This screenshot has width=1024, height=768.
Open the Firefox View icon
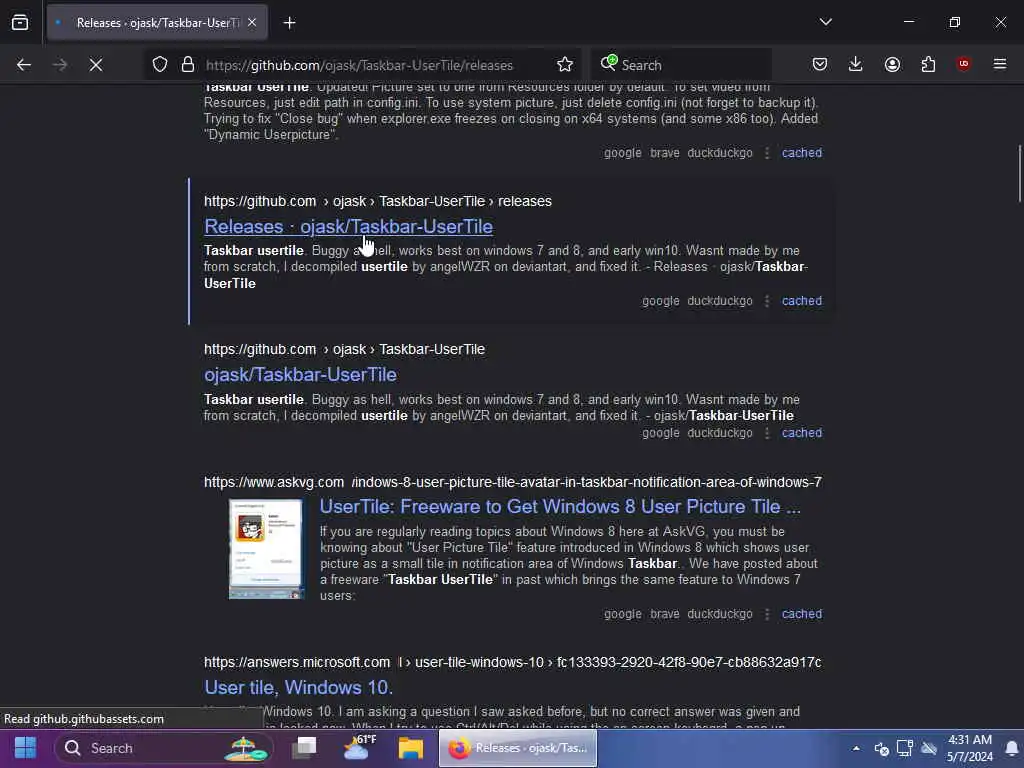tap(20, 23)
